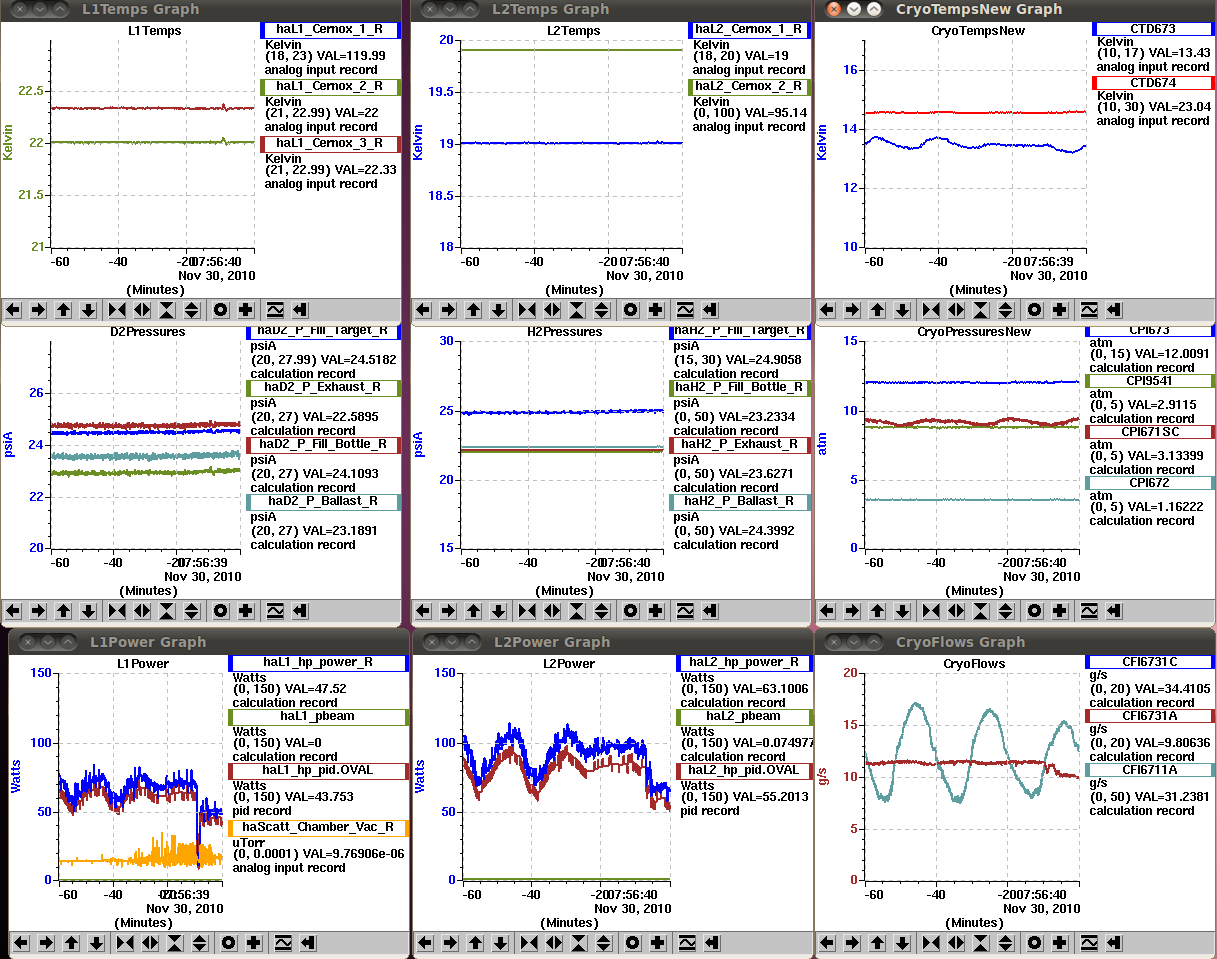1217x959 pixels.
Task: Select the haScatt_Chamber_Vac_R legend entry
Action: click(319, 828)
